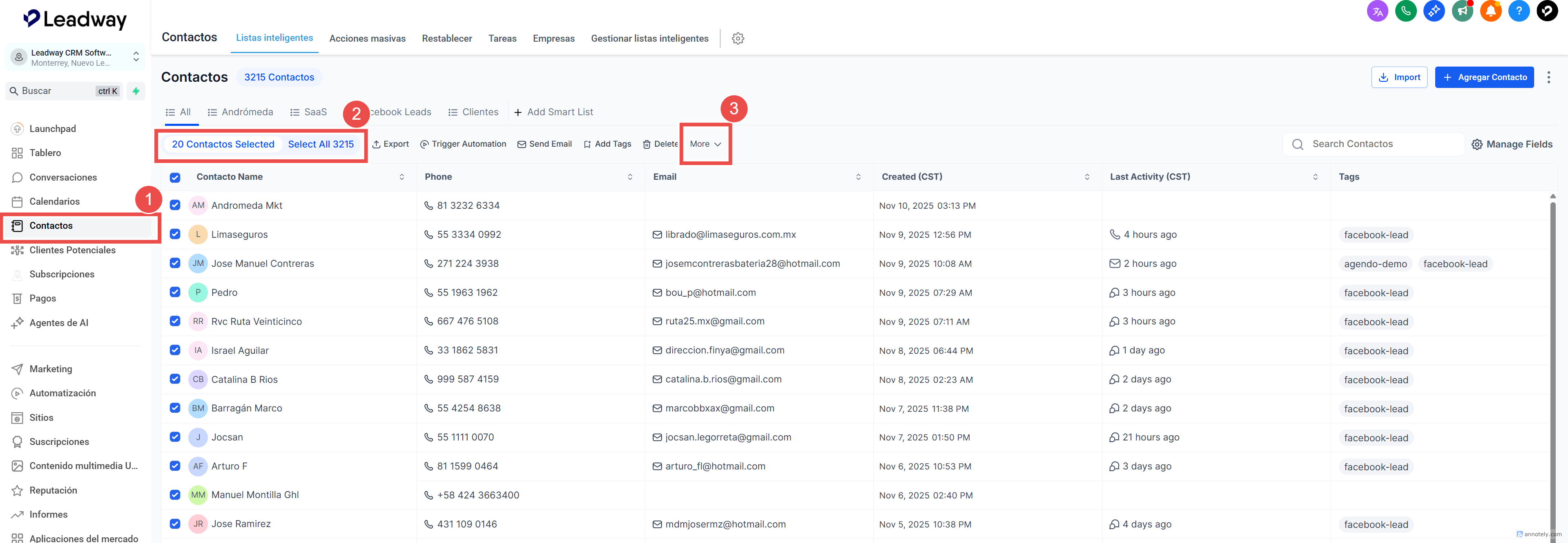This screenshot has width=1568, height=543.
Task: Sort by the Contacto Name column arrows
Action: (x=402, y=177)
